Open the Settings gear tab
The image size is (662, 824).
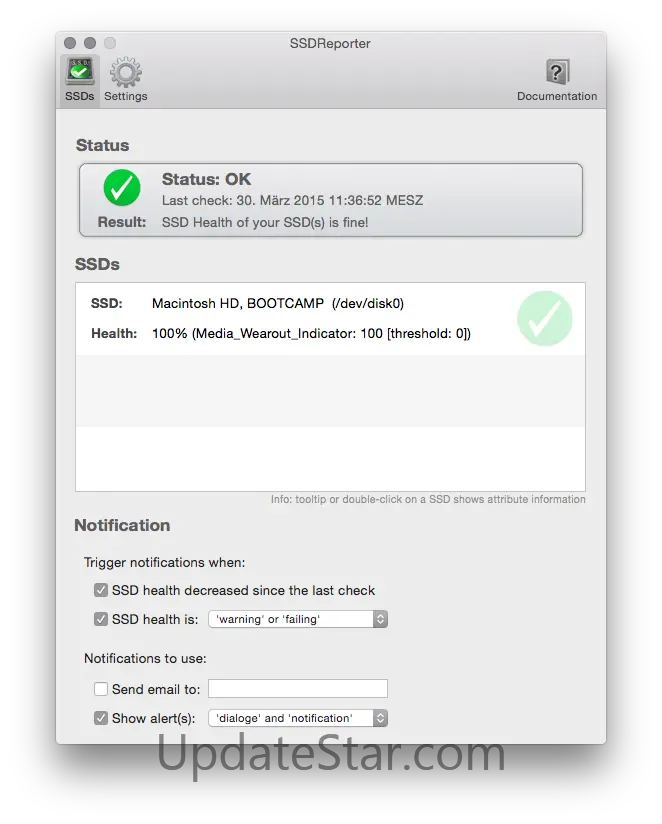(126, 80)
